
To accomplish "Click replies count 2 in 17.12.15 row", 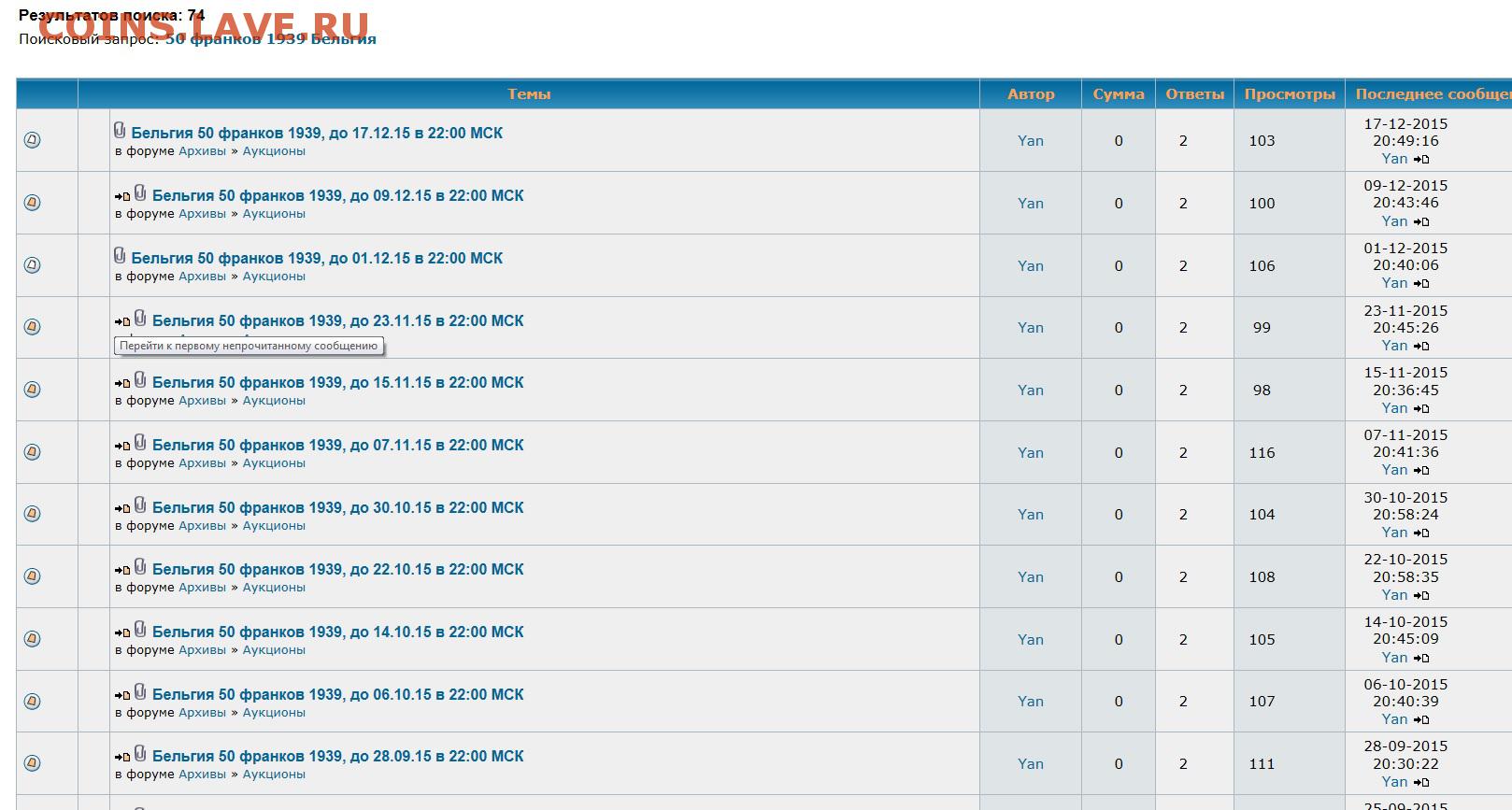I will click(x=1183, y=141).
